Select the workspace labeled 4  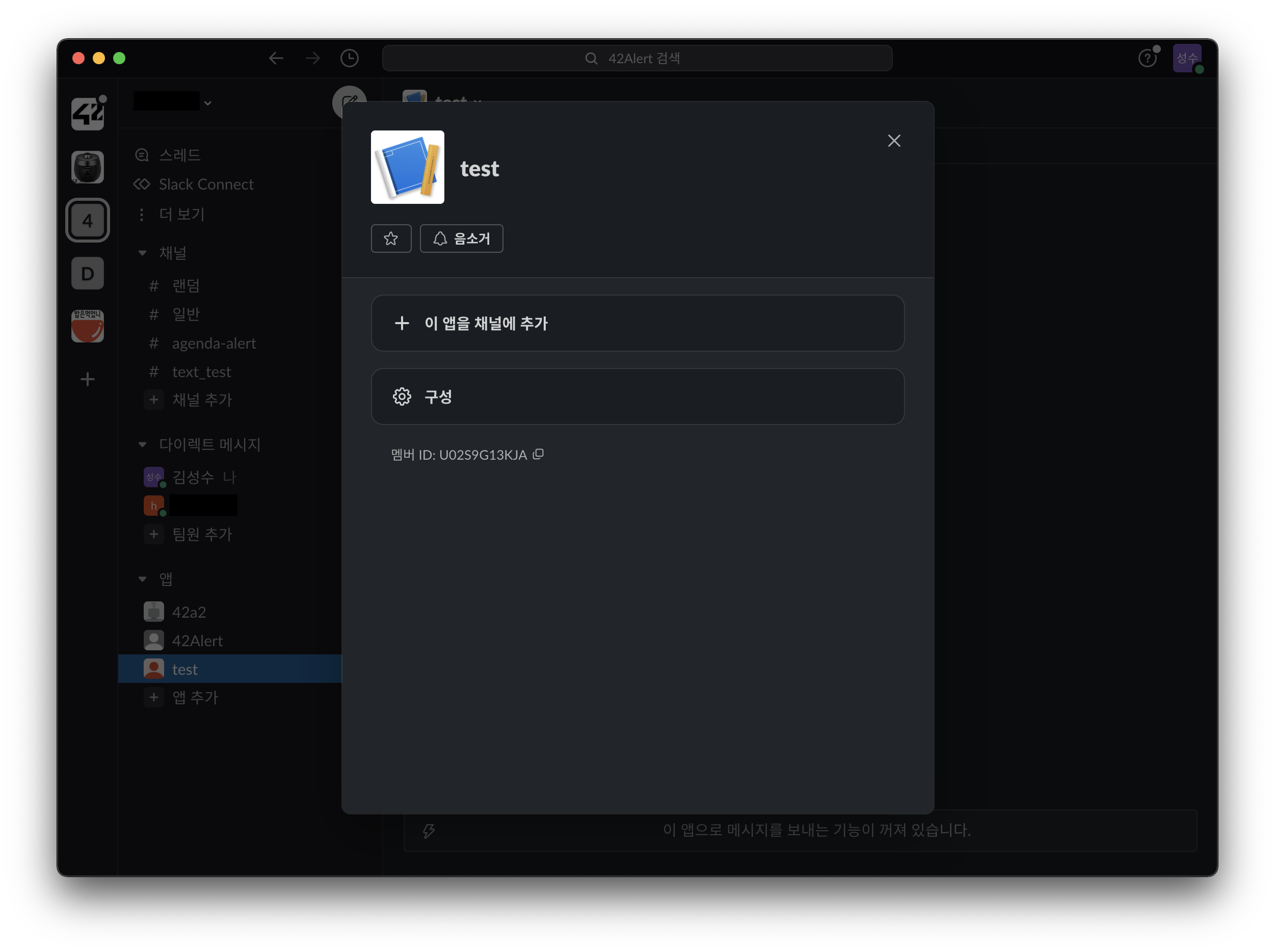[x=88, y=220]
